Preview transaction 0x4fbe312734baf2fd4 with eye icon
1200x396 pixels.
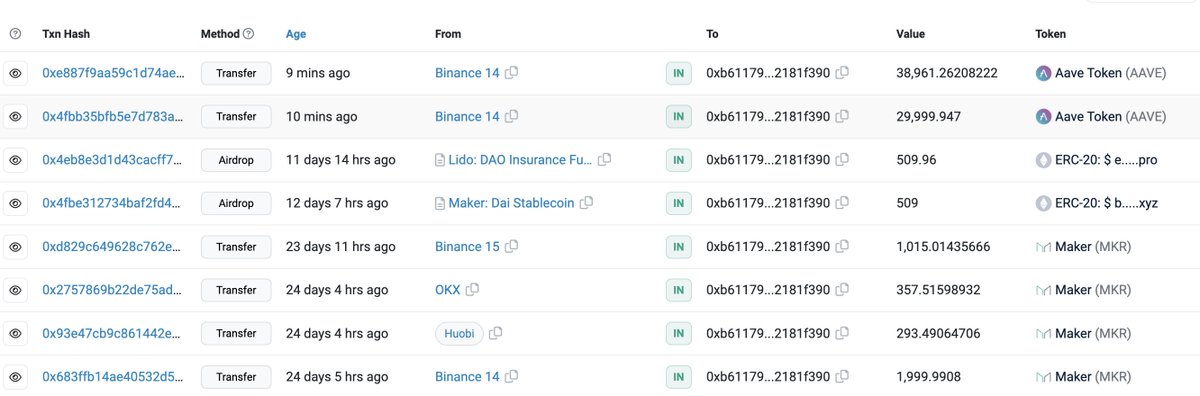[16, 203]
